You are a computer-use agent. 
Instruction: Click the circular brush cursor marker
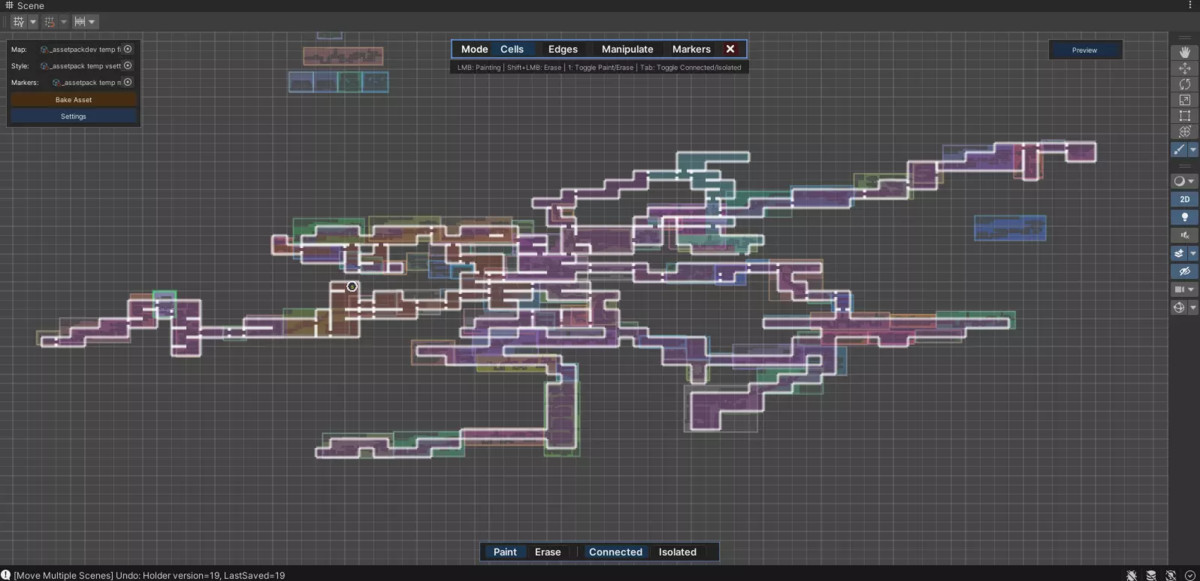click(x=352, y=287)
